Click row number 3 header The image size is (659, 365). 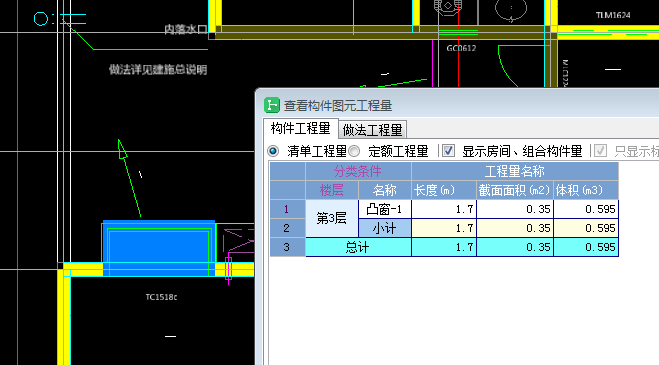click(287, 247)
